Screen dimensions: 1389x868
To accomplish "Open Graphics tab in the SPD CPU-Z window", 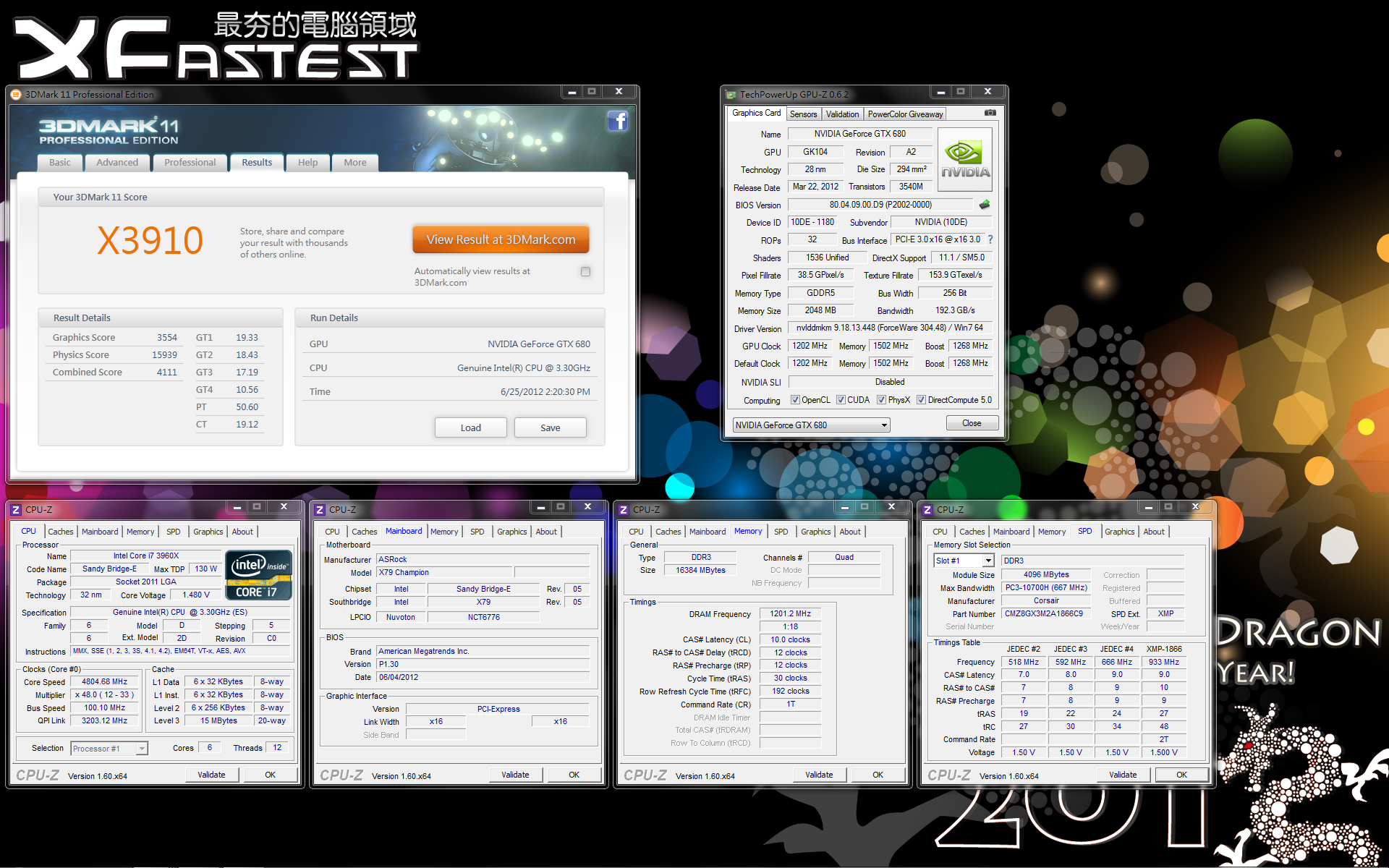I will pos(1119,532).
